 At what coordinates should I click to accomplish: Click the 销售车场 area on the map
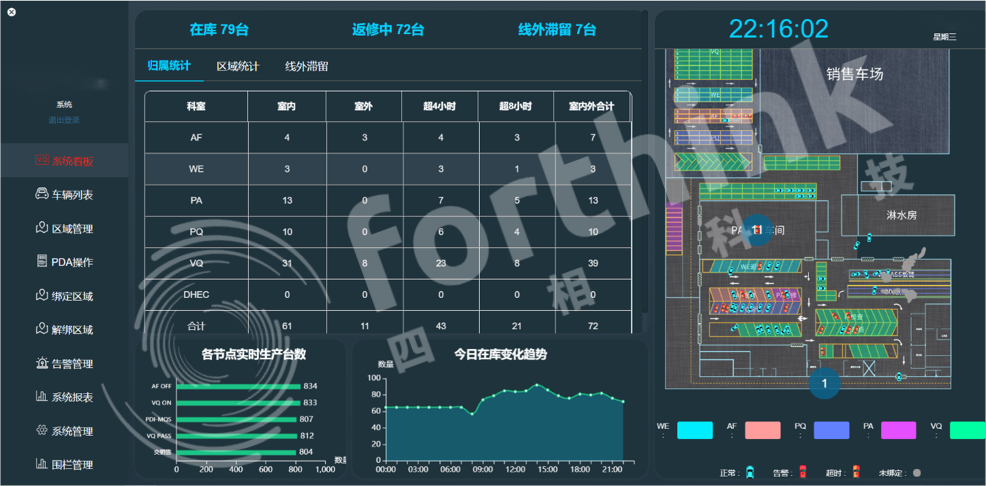coord(854,74)
